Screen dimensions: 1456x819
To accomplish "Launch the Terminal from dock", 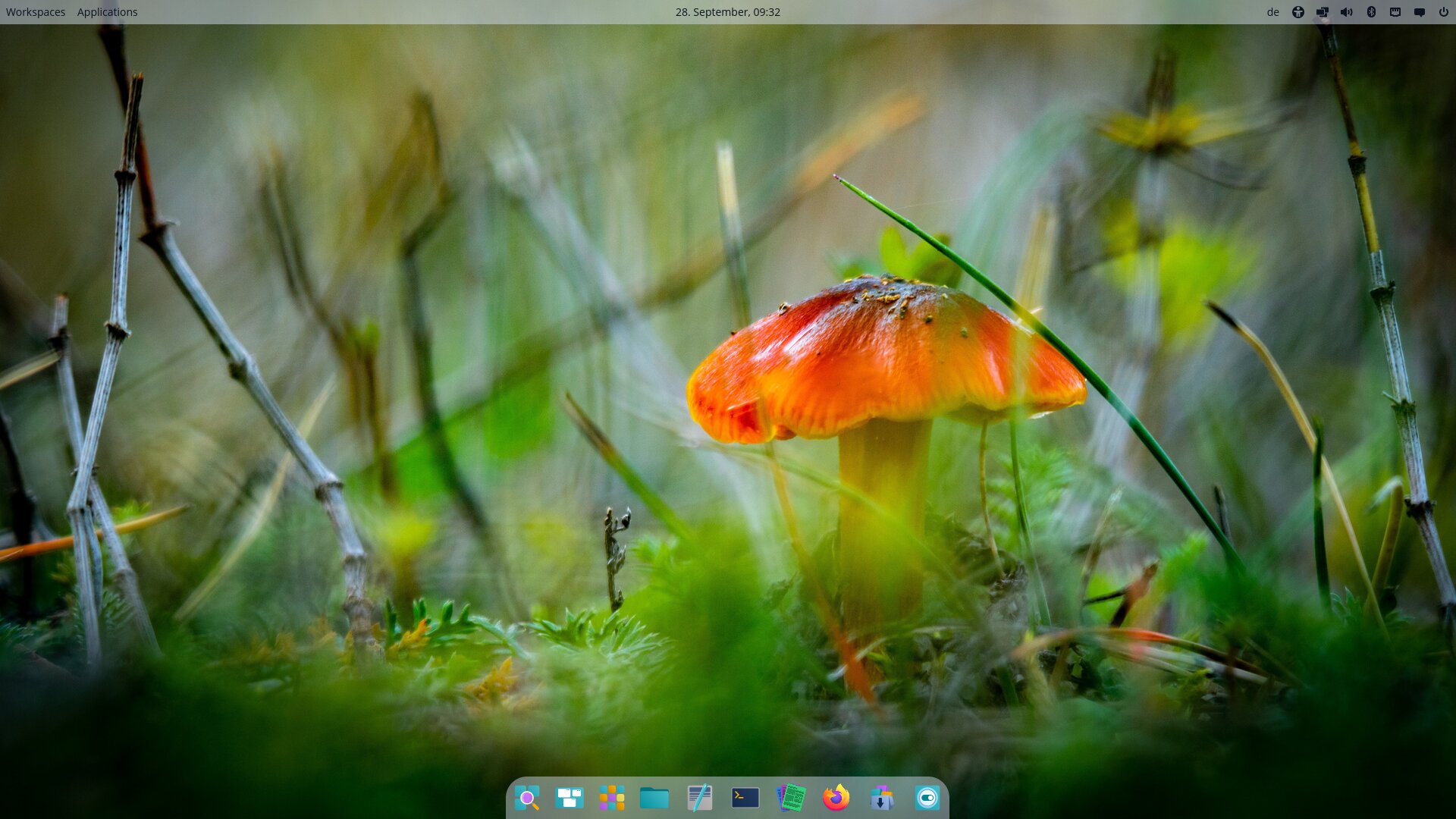I will 745,798.
